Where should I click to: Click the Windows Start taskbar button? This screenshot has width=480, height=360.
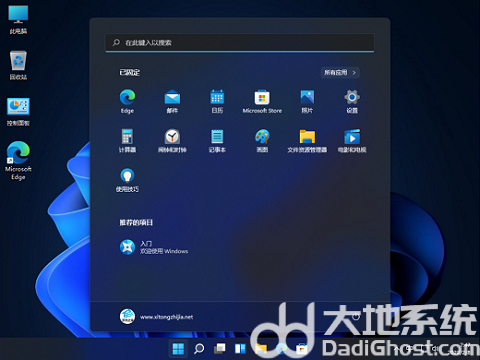[x=178, y=349]
